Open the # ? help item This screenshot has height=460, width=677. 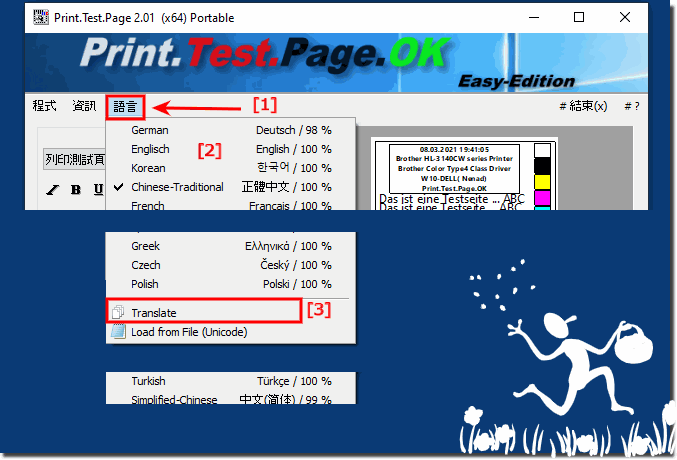(x=632, y=106)
